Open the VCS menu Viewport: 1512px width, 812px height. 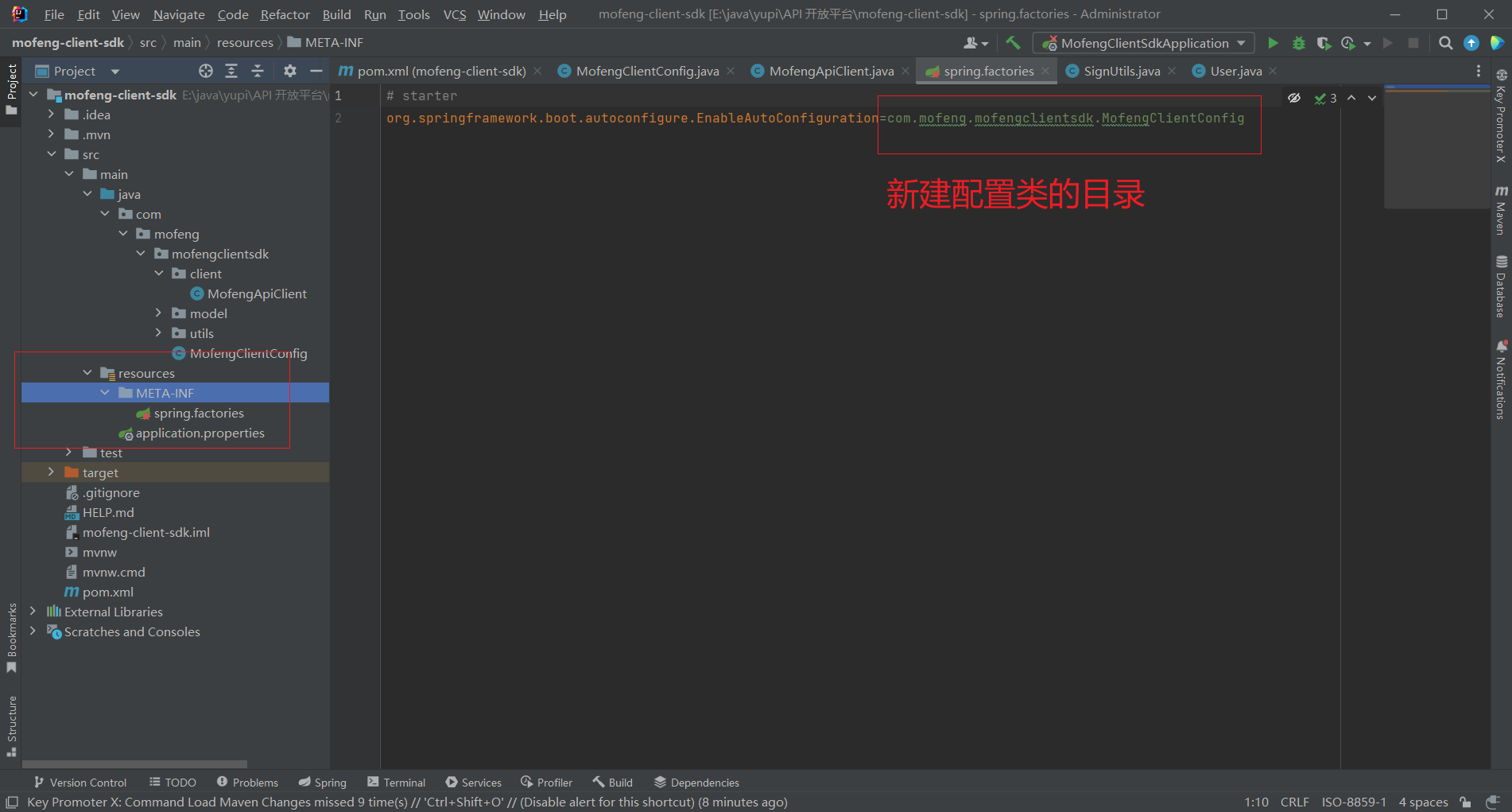tap(455, 14)
